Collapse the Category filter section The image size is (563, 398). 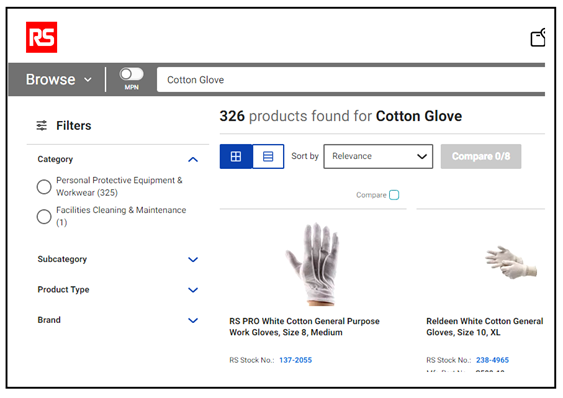193,159
